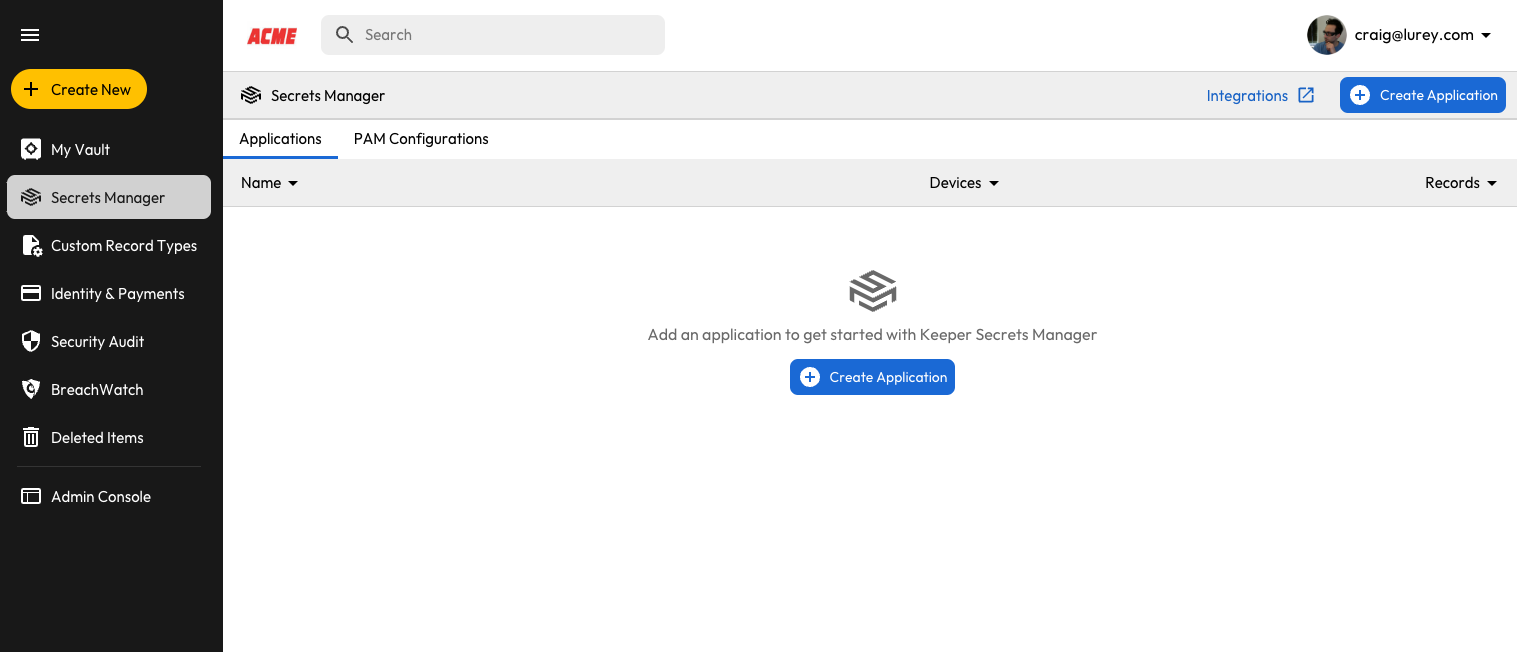The height and width of the screenshot is (652, 1517).
Task: Open Identity & Payments card icon
Action: point(31,294)
